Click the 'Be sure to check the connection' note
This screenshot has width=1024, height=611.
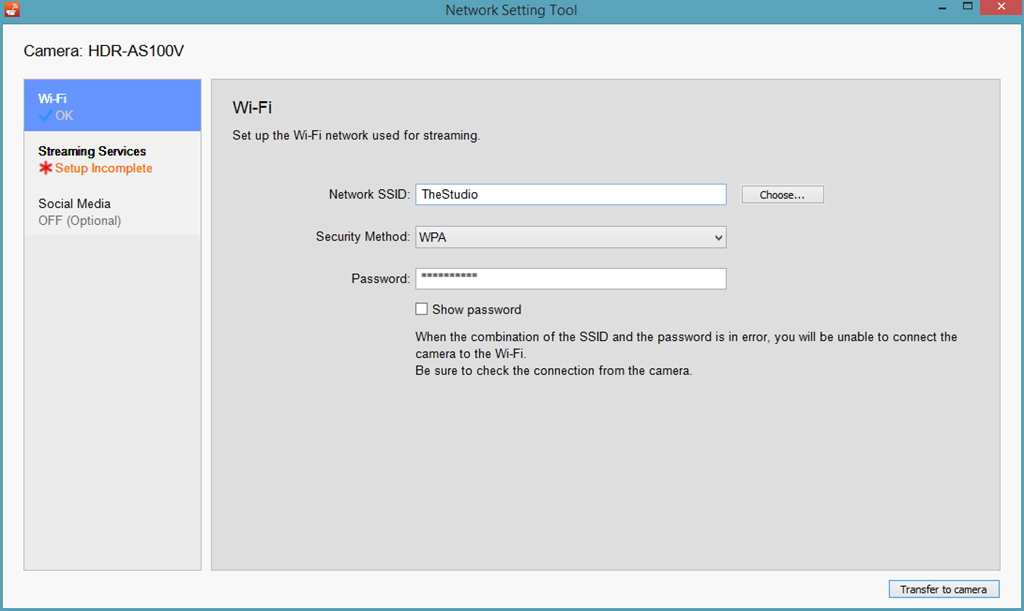(554, 371)
